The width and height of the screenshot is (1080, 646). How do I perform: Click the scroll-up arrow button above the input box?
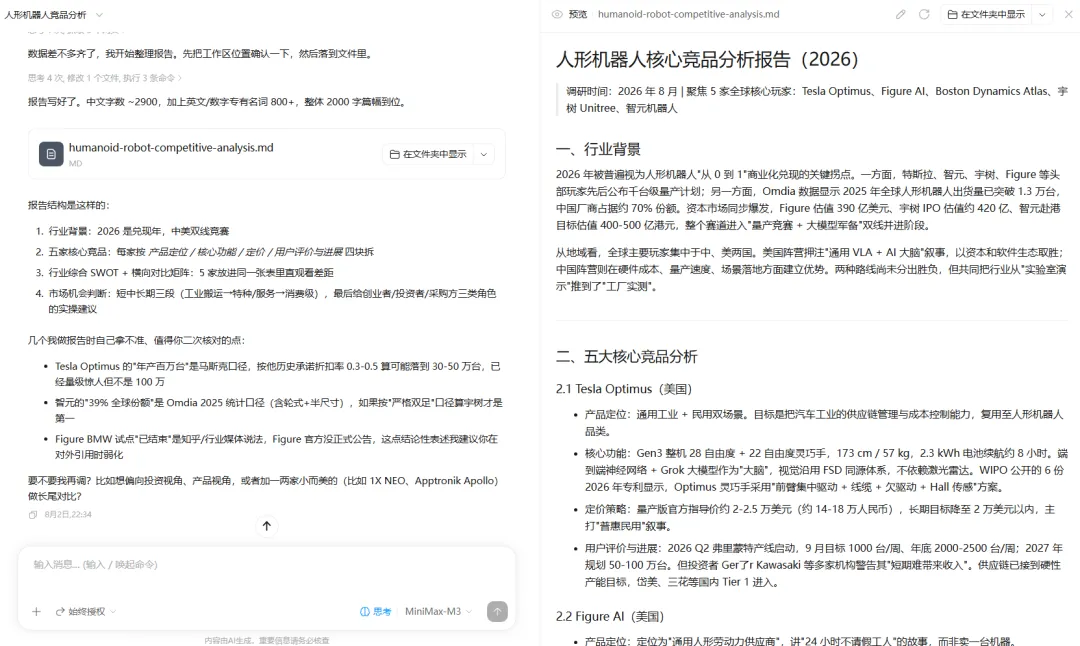[x=267, y=526]
